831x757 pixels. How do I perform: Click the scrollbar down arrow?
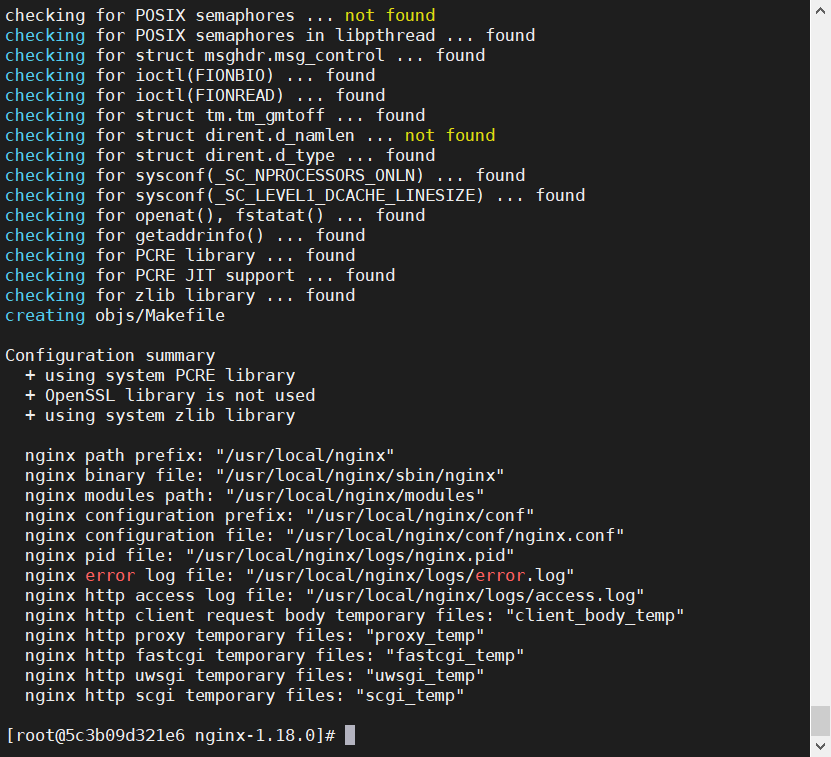[x=820, y=746]
